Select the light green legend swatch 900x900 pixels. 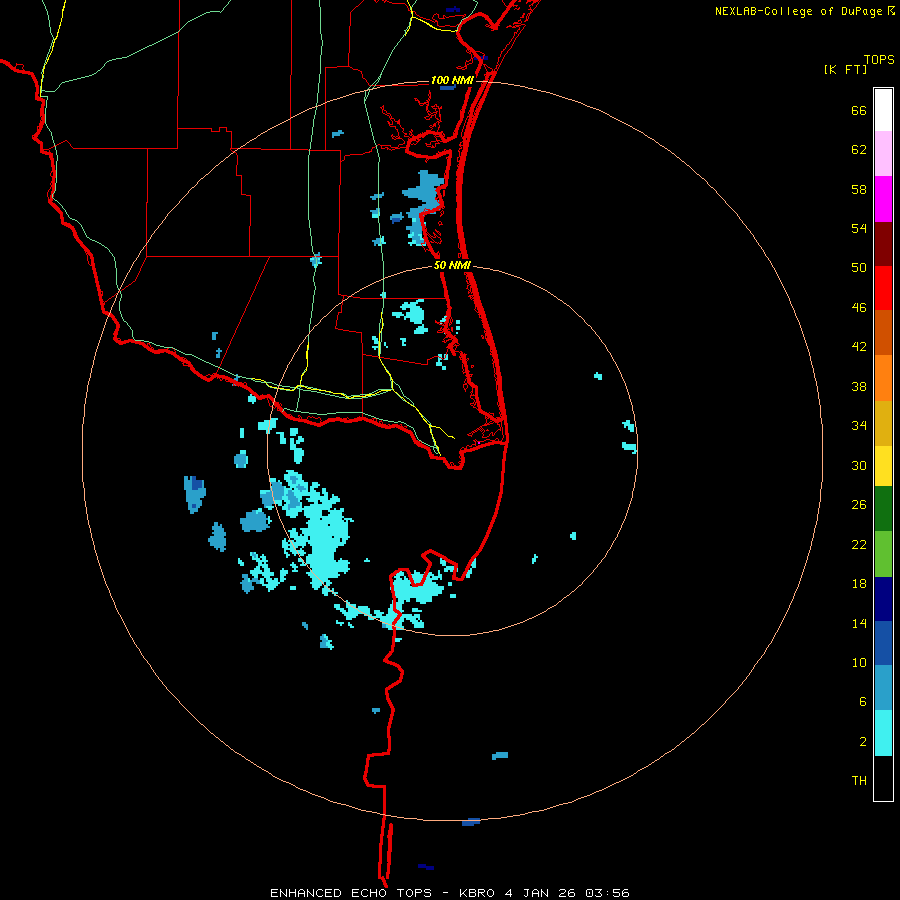point(883,554)
